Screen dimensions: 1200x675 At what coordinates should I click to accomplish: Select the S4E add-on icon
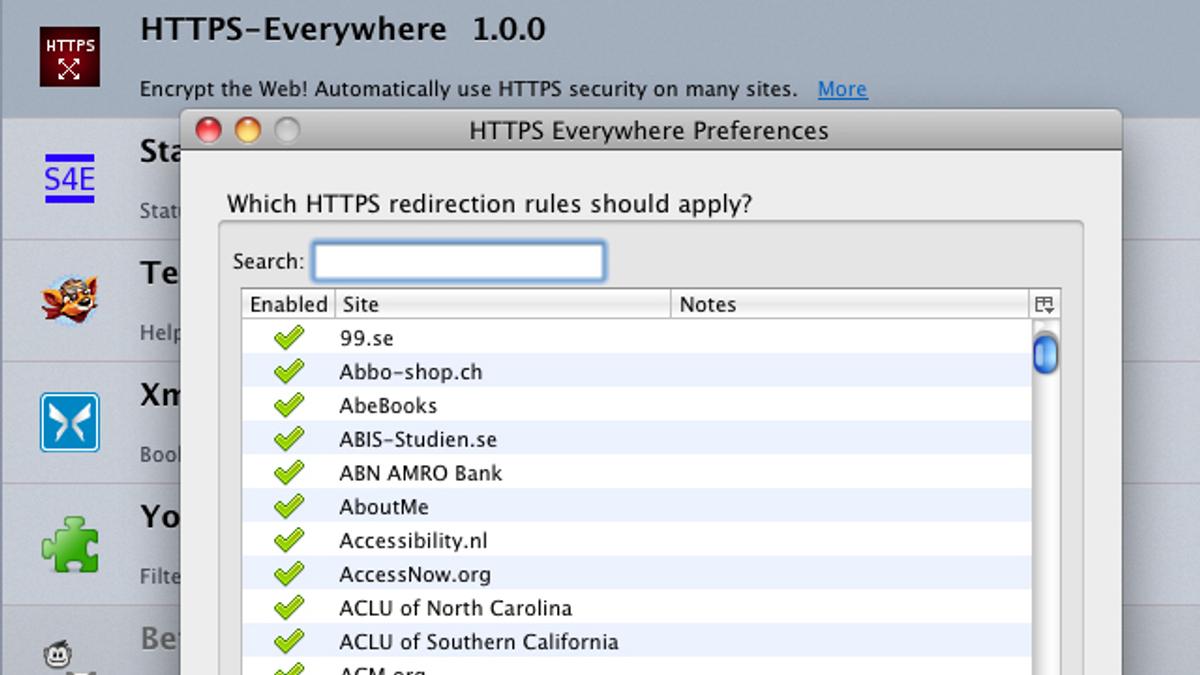[x=69, y=179]
